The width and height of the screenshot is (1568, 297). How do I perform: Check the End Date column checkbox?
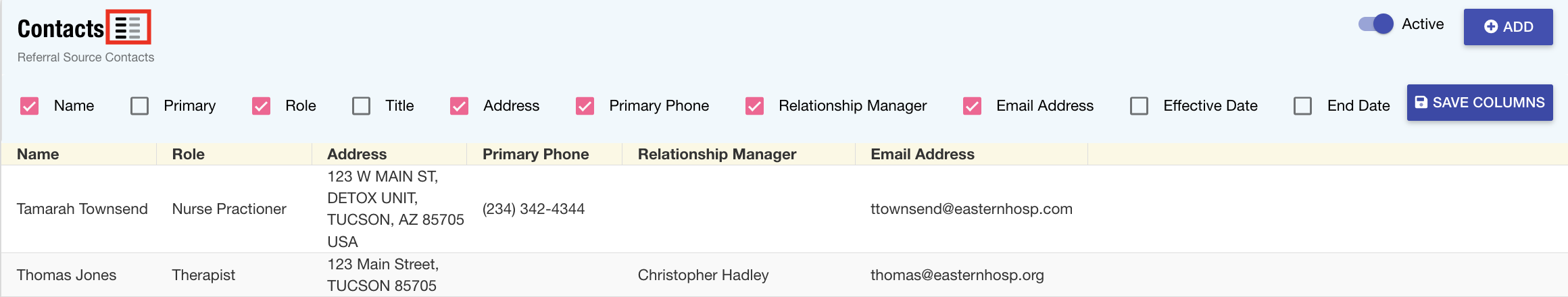1302,106
